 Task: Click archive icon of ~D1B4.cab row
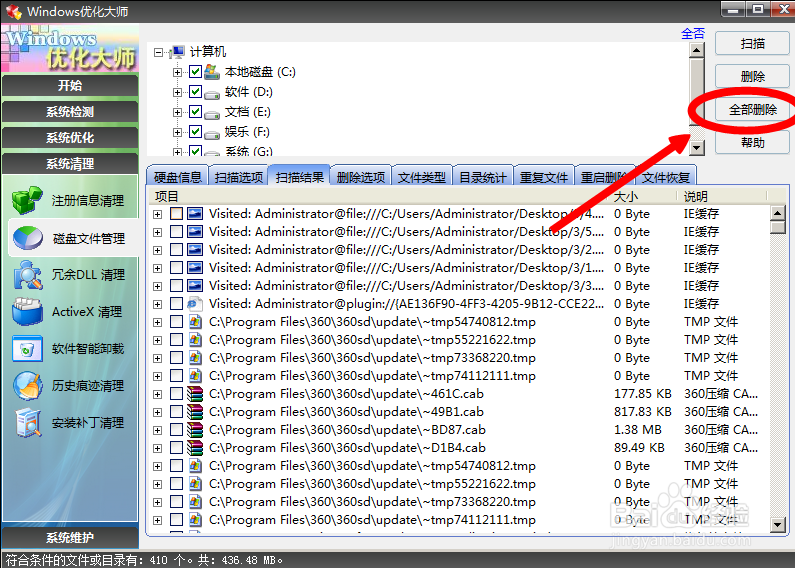pos(195,448)
